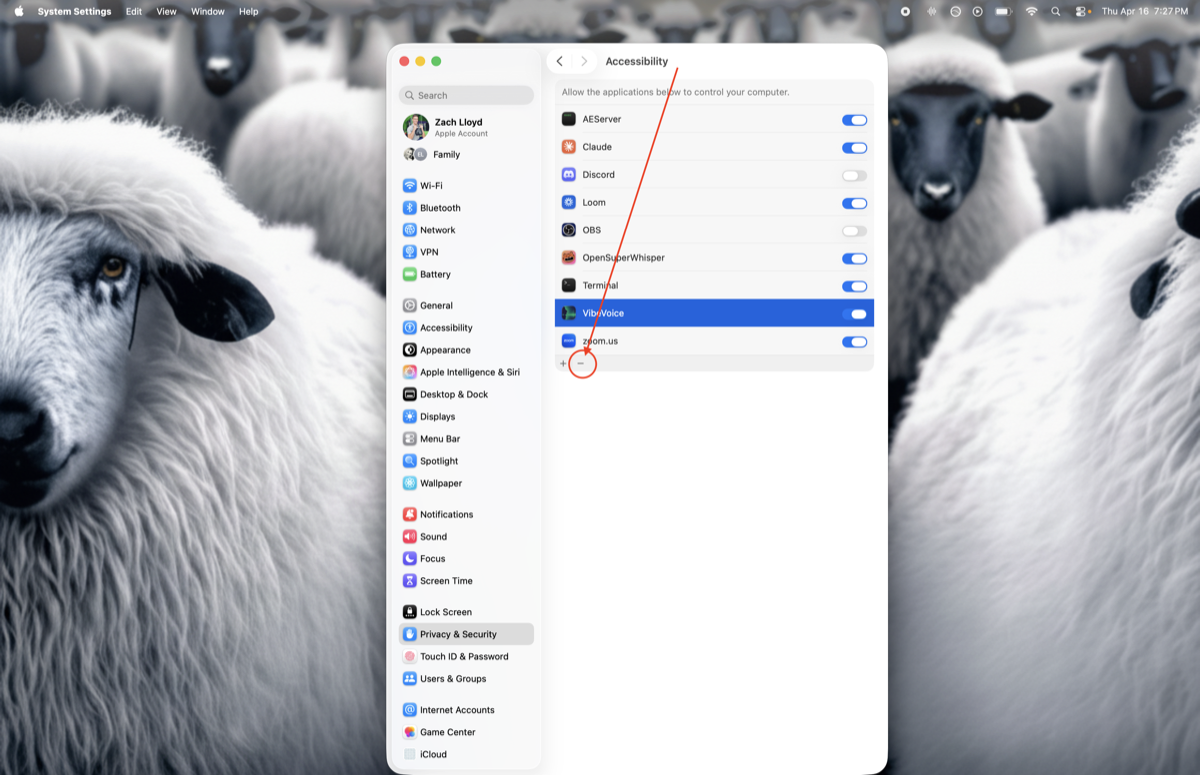Open Wi-Fi settings in the sidebar

point(431,185)
